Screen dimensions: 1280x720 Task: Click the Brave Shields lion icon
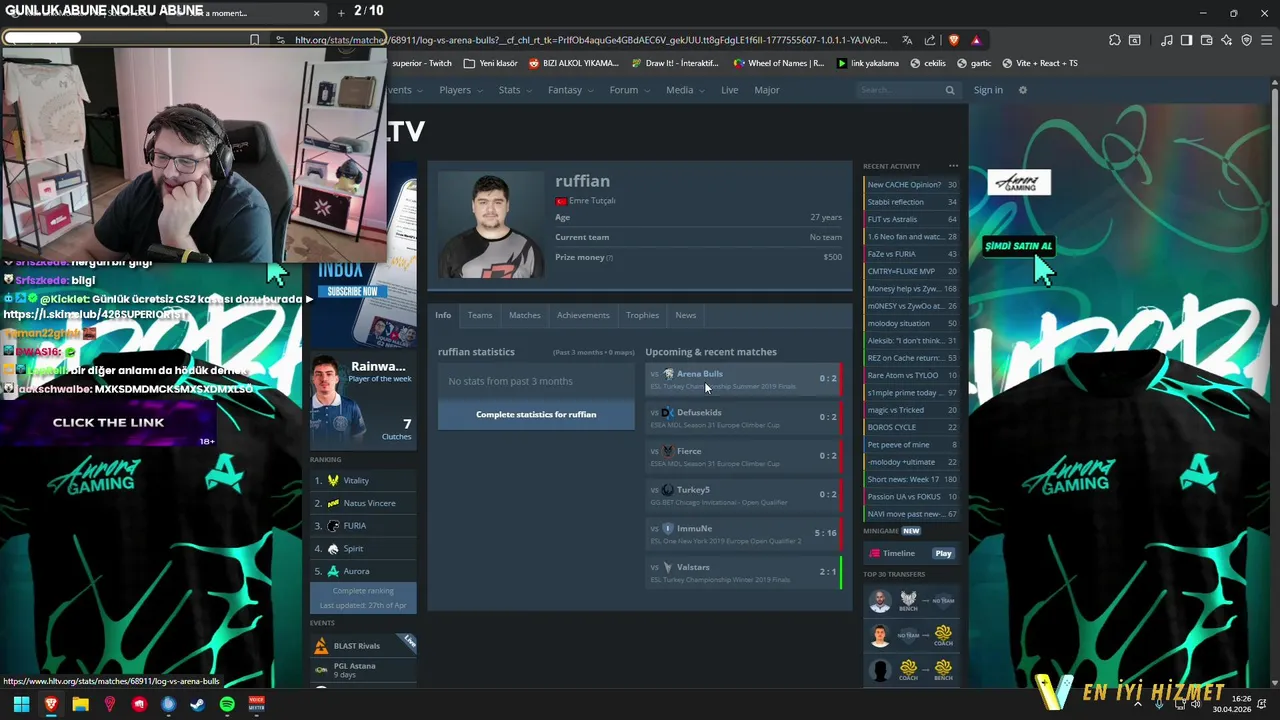pyautogui.click(x=954, y=40)
